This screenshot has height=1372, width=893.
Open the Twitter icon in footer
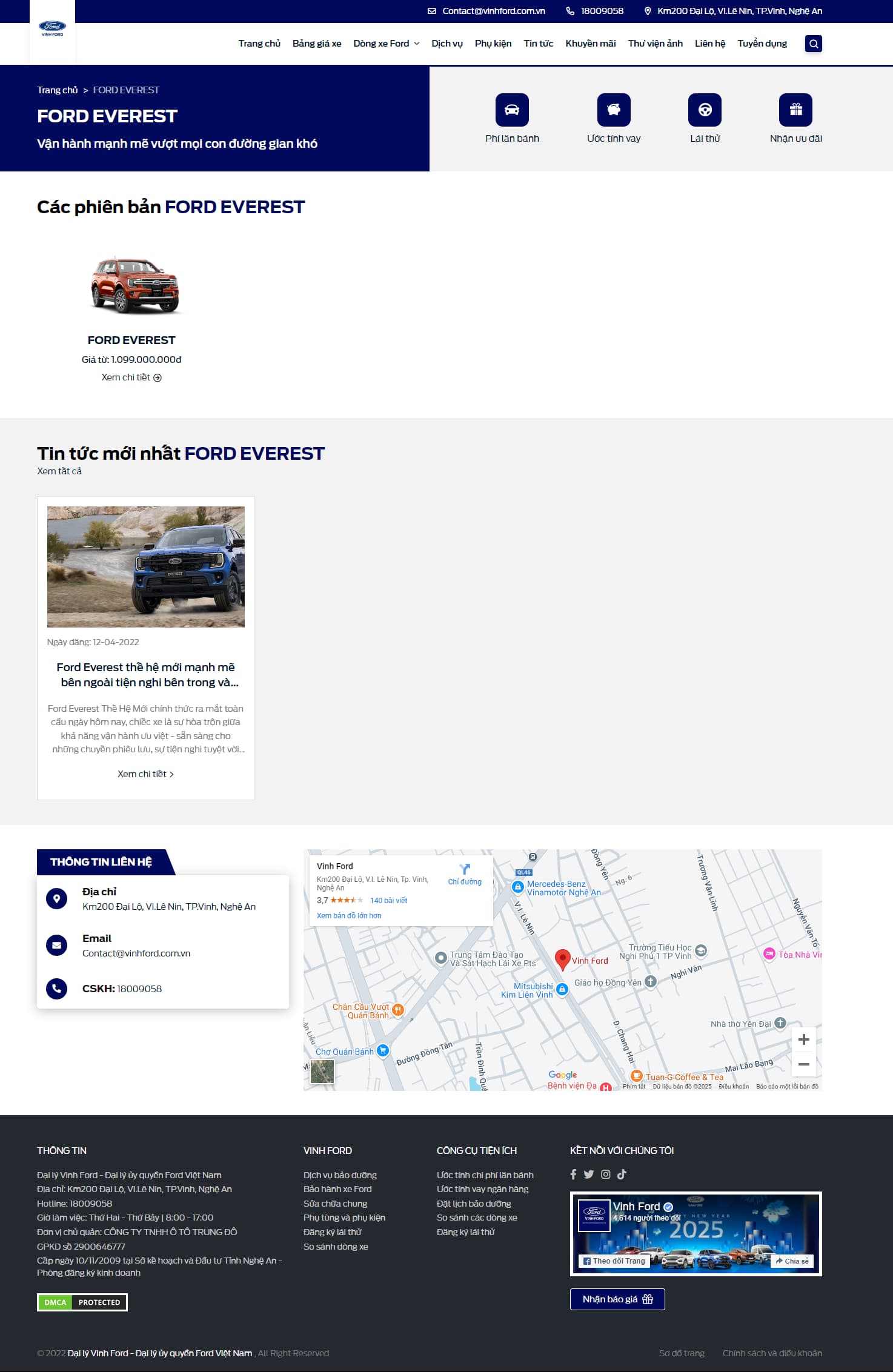(589, 1174)
